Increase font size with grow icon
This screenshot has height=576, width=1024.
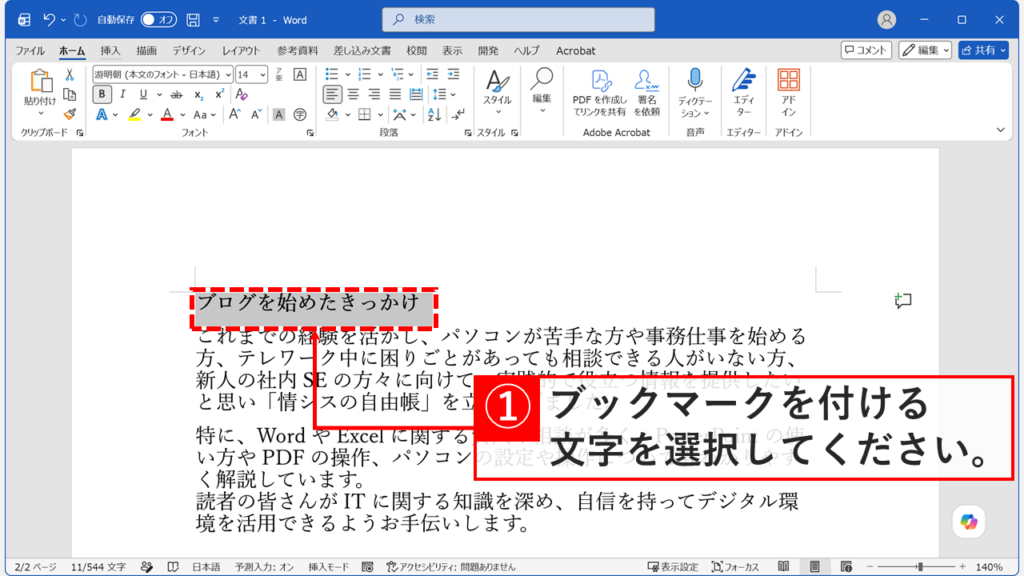(x=234, y=115)
